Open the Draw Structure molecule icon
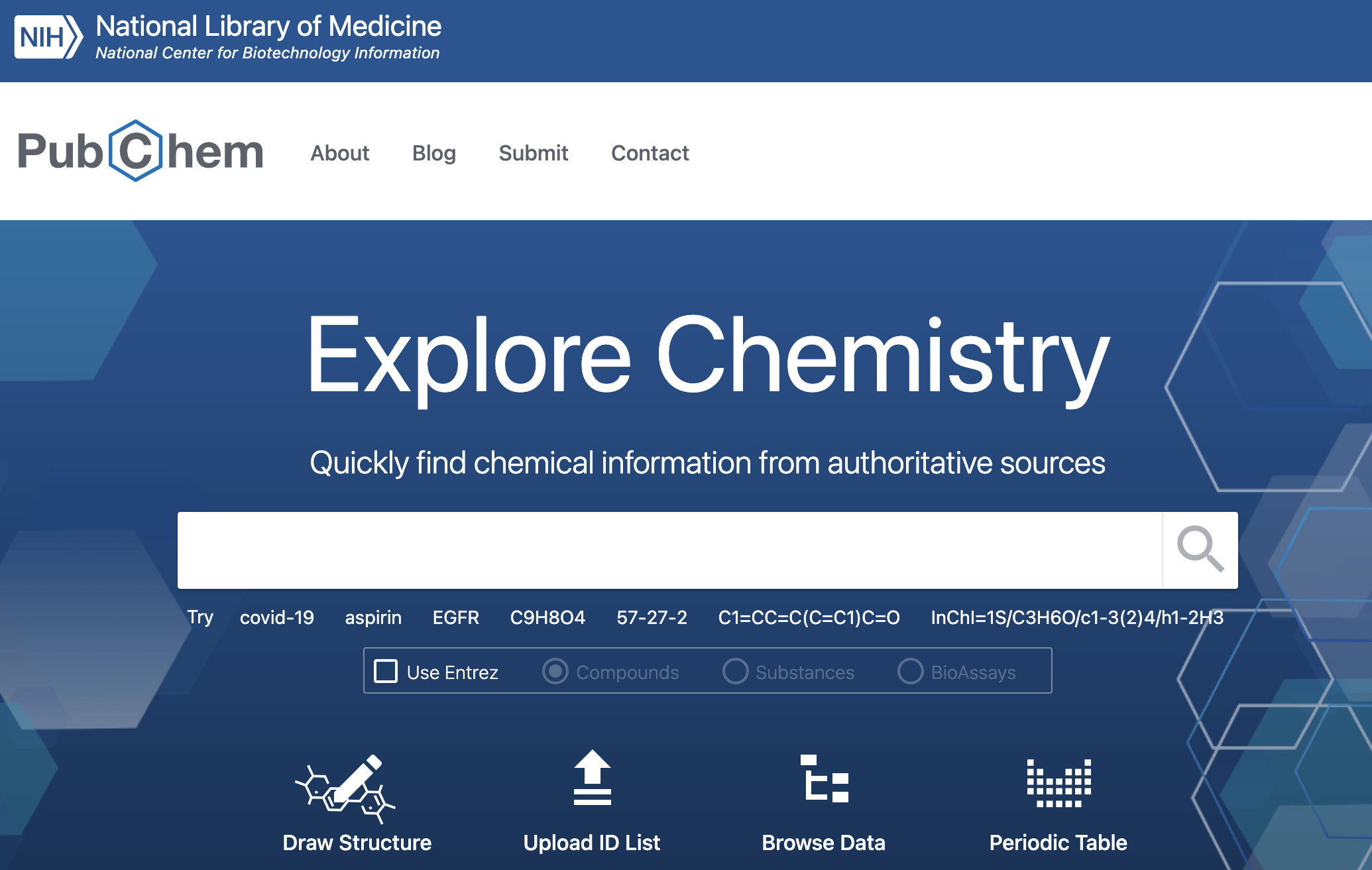This screenshot has width=1372, height=870. point(345,788)
